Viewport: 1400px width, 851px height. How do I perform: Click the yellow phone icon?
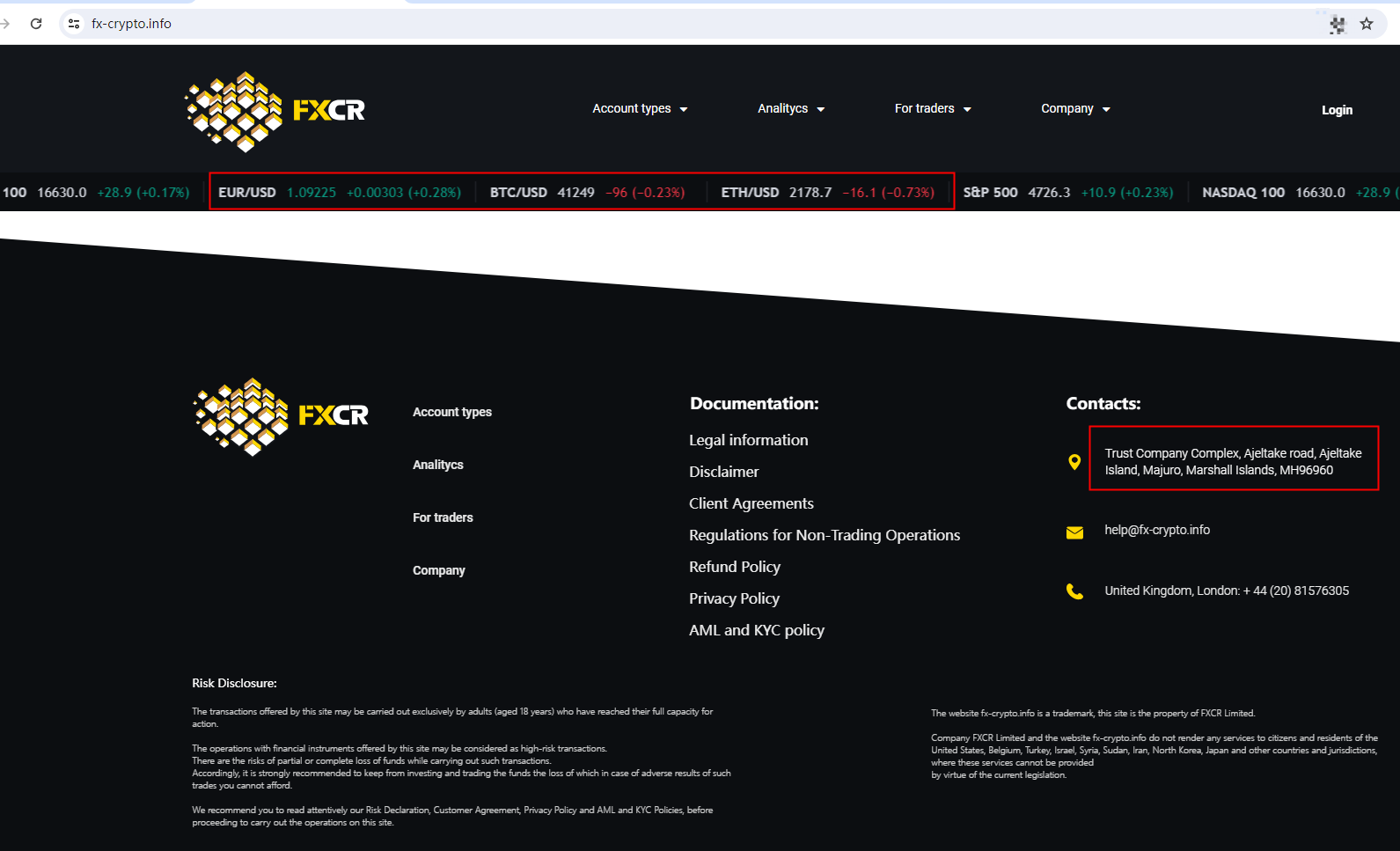point(1074,591)
